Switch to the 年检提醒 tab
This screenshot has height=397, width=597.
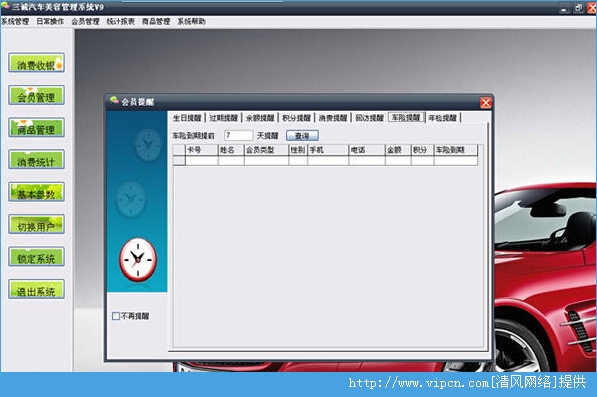pos(442,118)
